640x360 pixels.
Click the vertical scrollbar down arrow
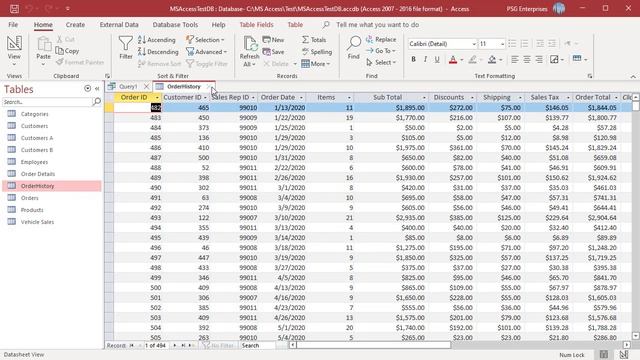coord(636,336)
